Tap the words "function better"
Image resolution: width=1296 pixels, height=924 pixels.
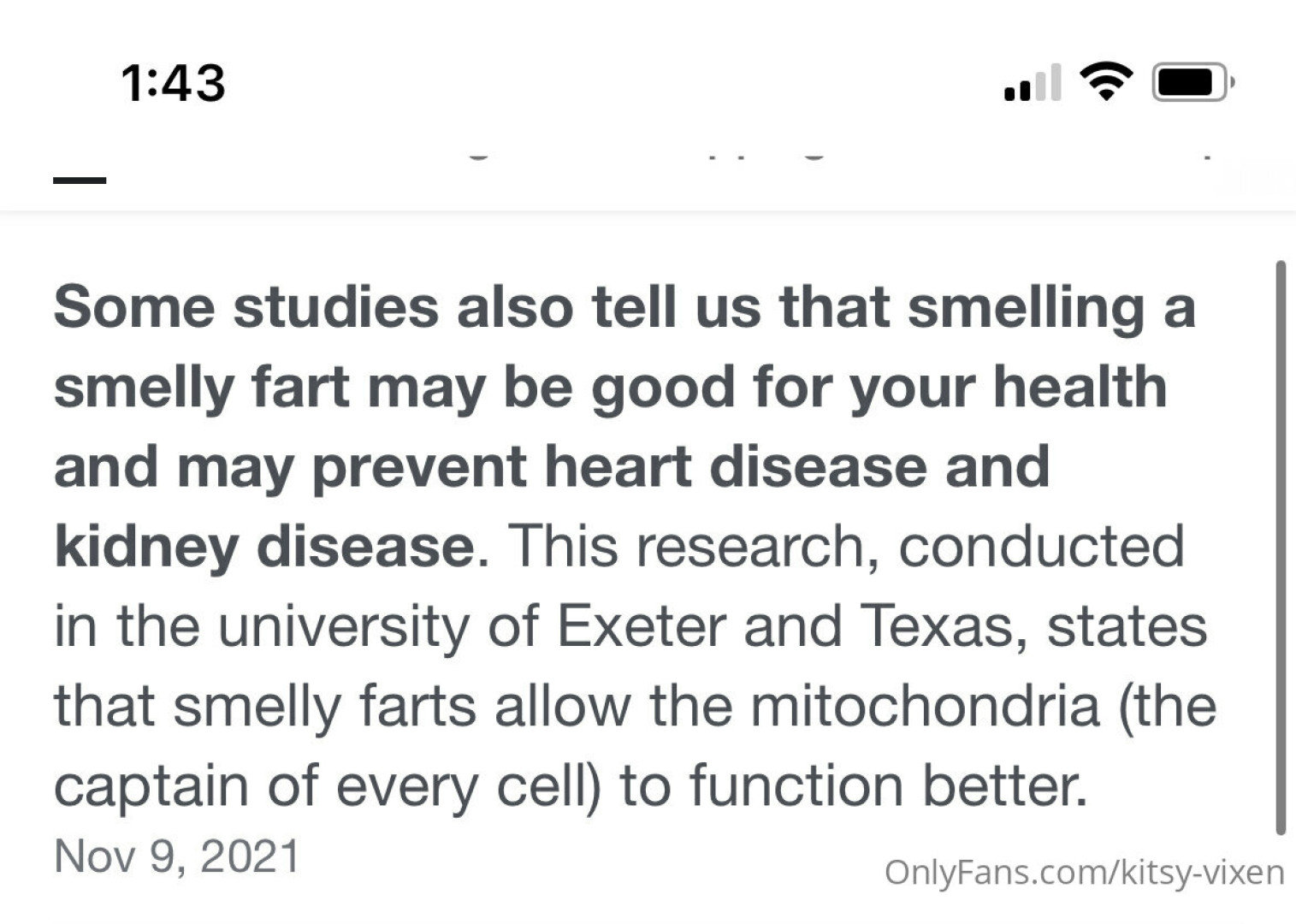click(x=888, y=786)
